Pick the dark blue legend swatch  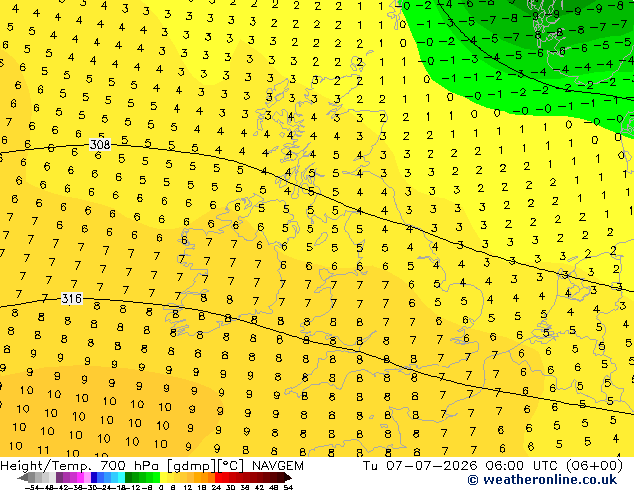(x=94, y=477)
